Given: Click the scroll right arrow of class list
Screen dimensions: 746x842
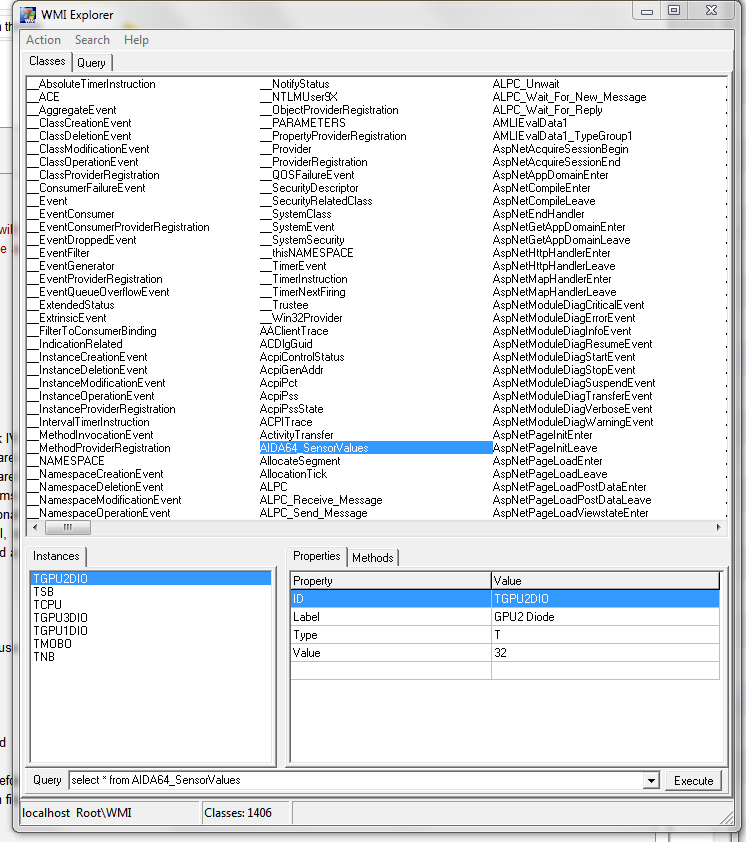Looking at the screenshot, I should point(719,527).
